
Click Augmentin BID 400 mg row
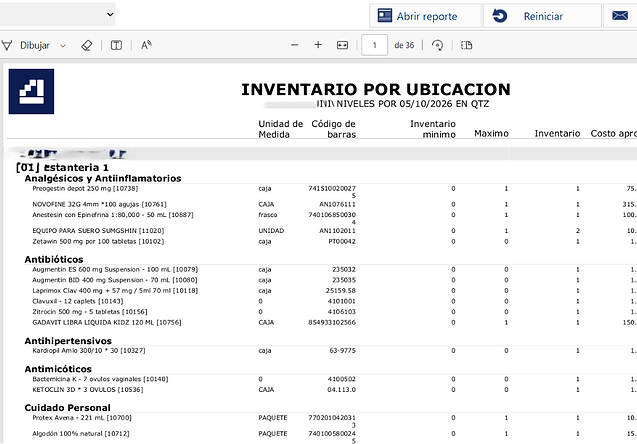pos(115,280)
